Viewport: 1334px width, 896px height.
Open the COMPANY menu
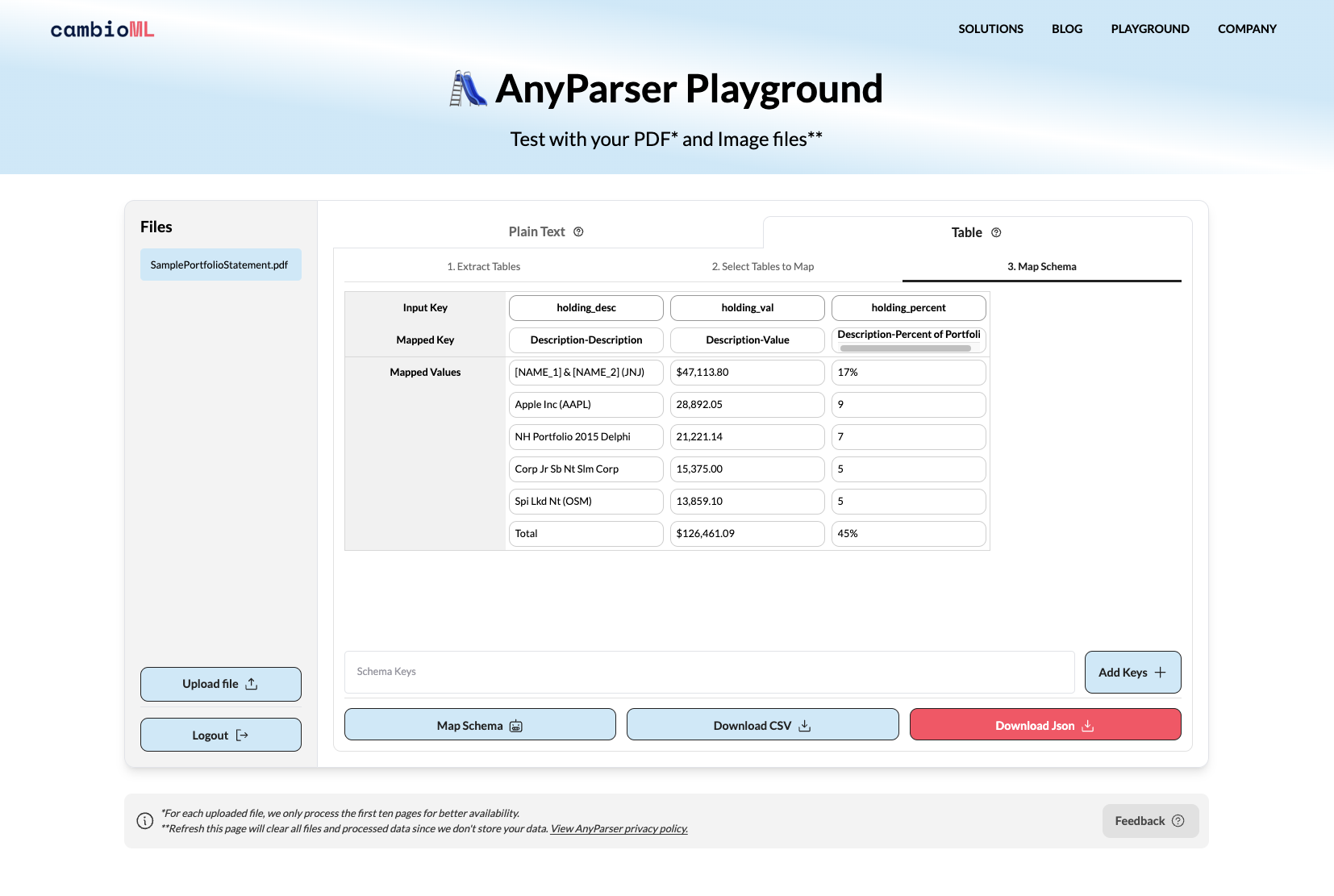pos(1247,29)
